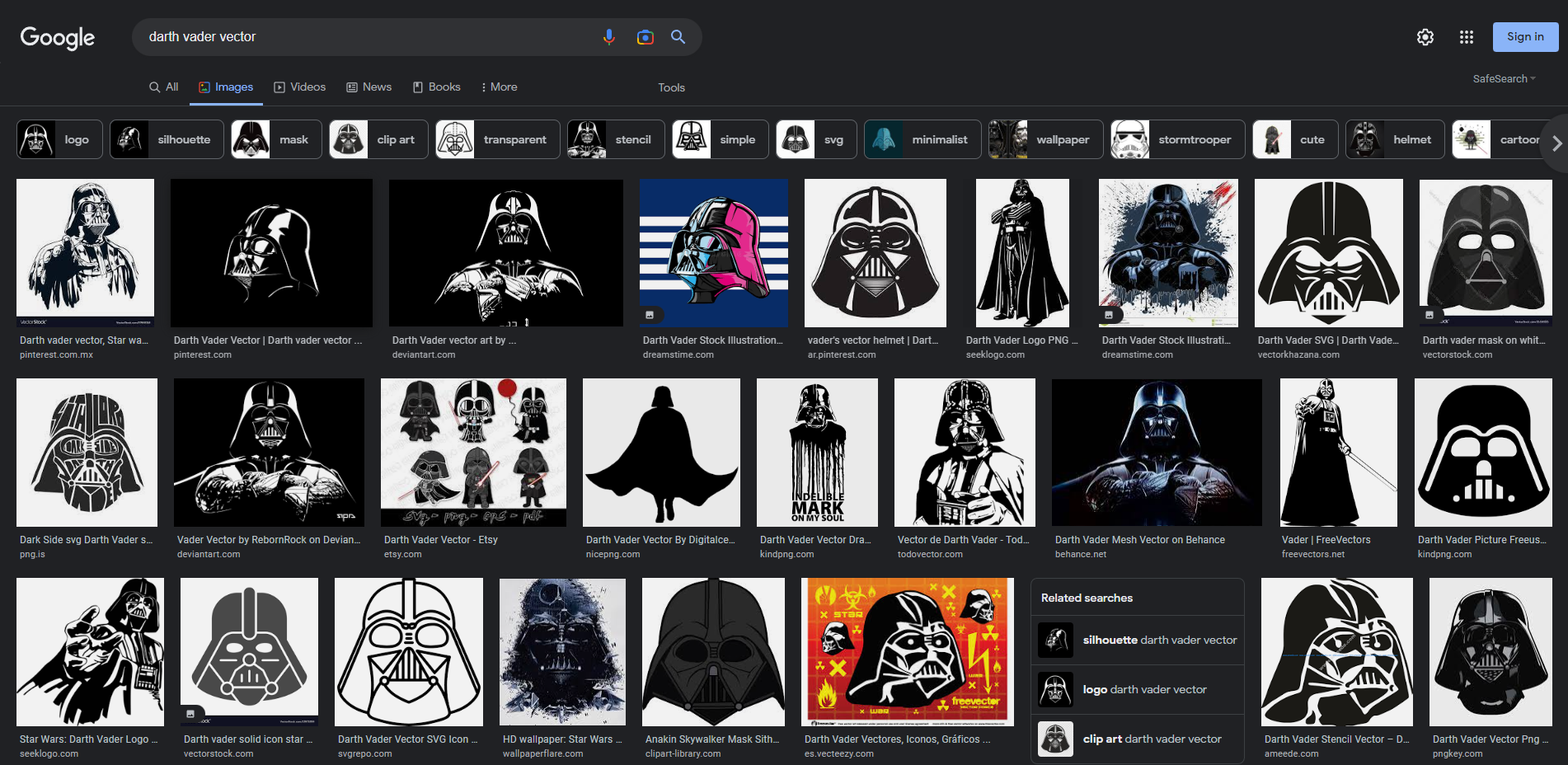
Task: Open 'Vector de Darth Vader' todovector caption
Action: tap(964, 540)
